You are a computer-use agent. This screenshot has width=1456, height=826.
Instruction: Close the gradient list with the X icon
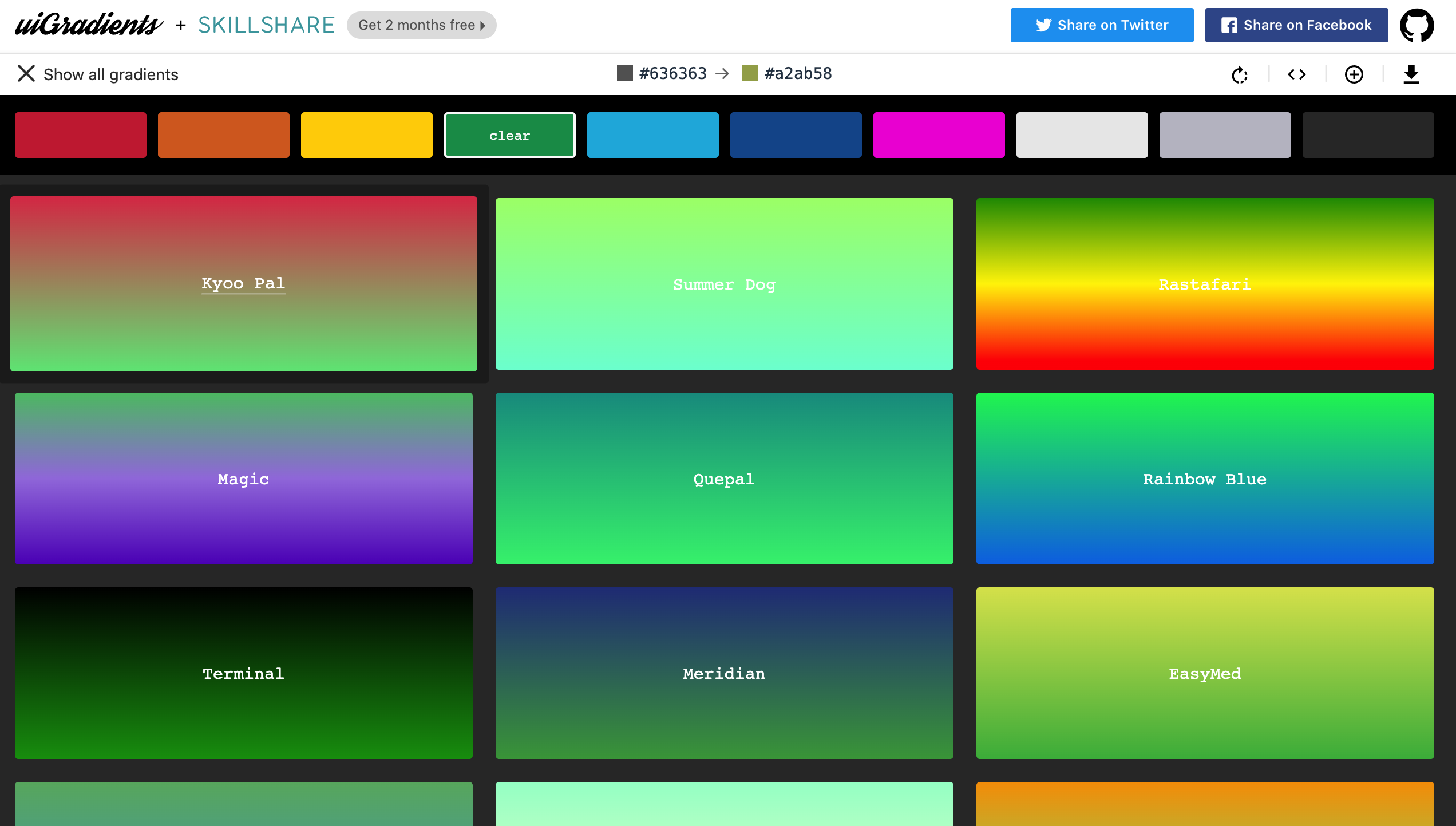pyautogui.click(x=26, y=73)
